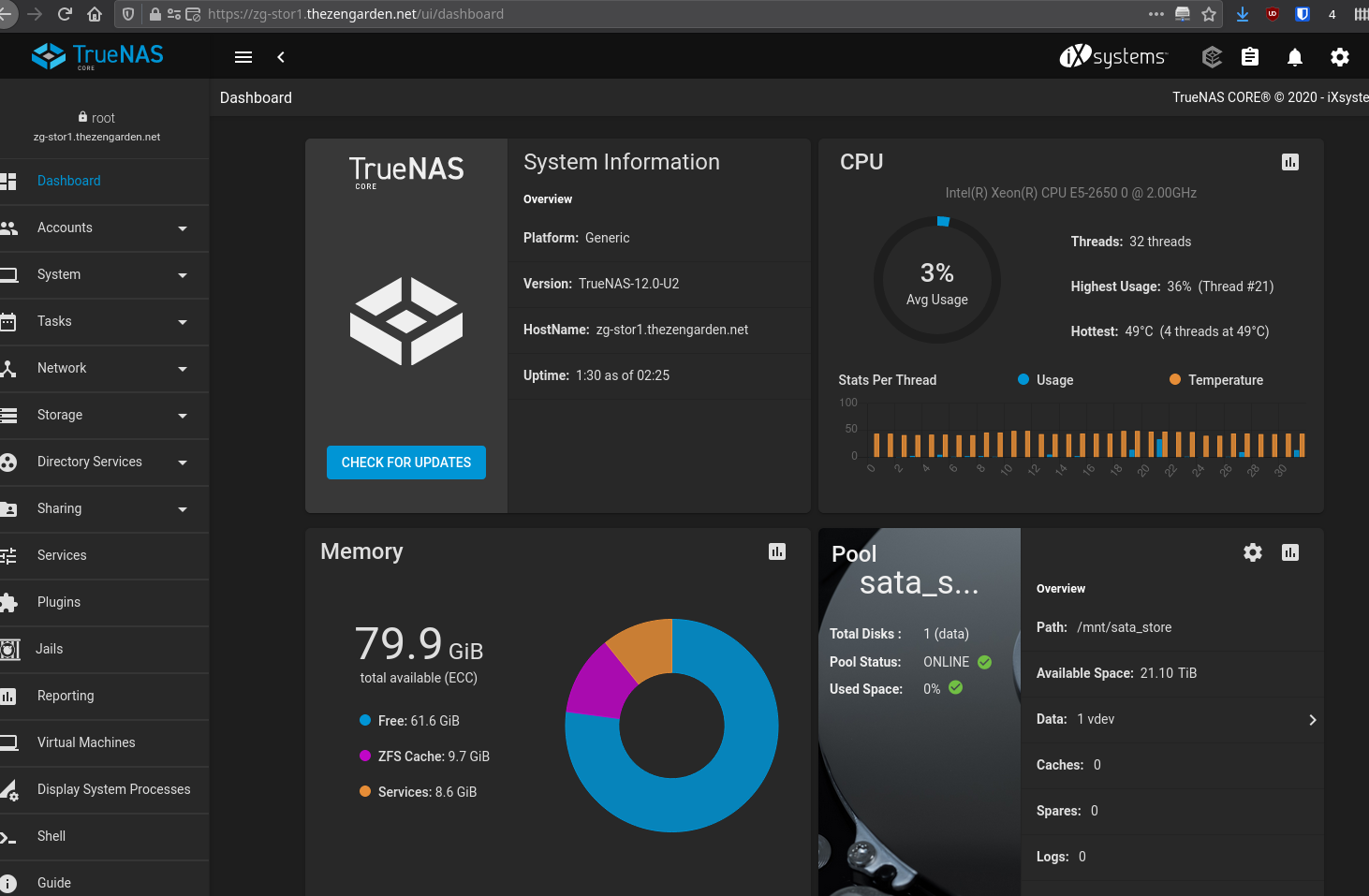Click the Dashboard breadcrumb title
This screenshot has width=1369, height=896.
pos(256,97)
